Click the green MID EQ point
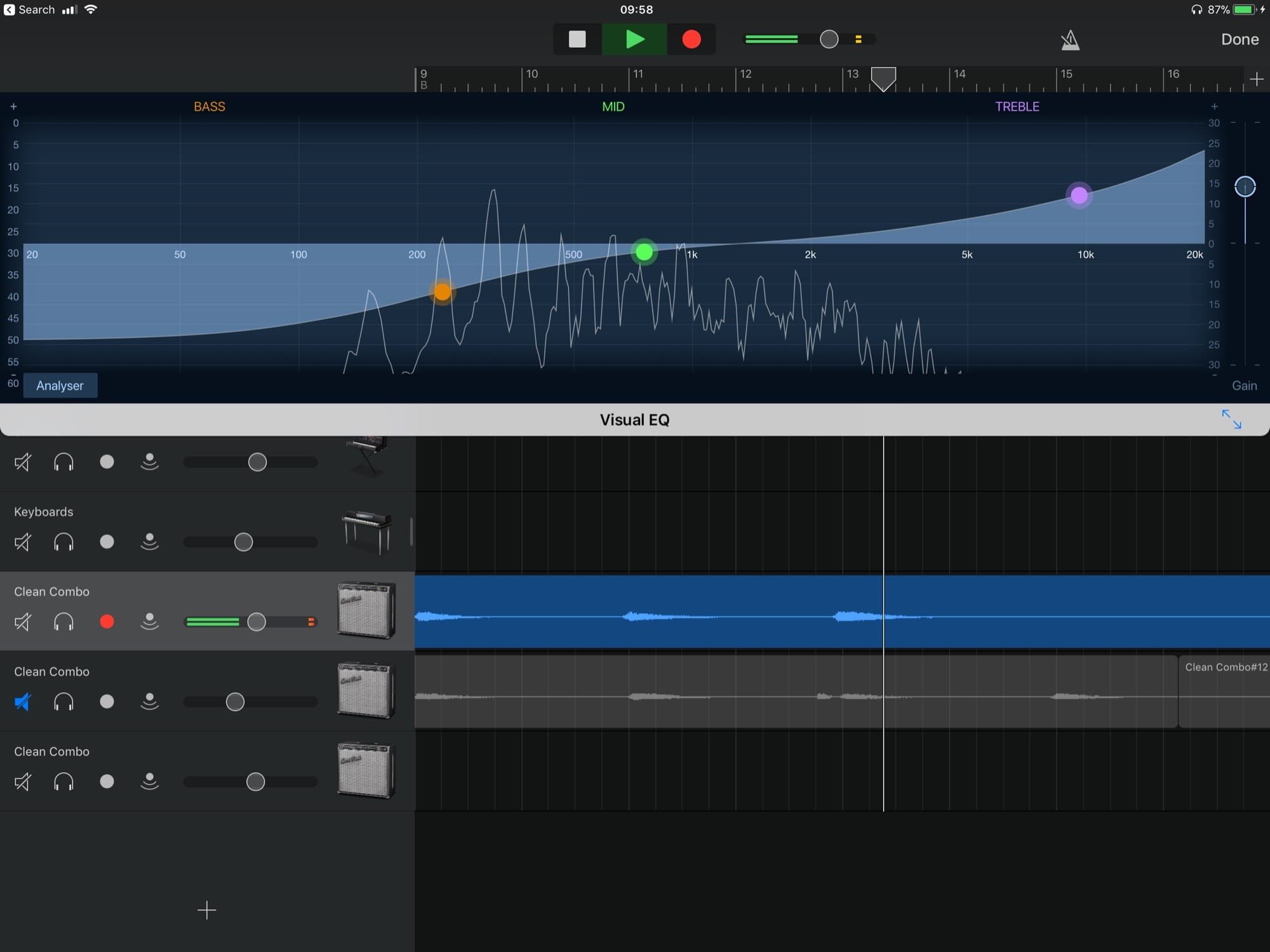Image resolution: width=1270 pixels, height=952 pixels. [644, 252]
